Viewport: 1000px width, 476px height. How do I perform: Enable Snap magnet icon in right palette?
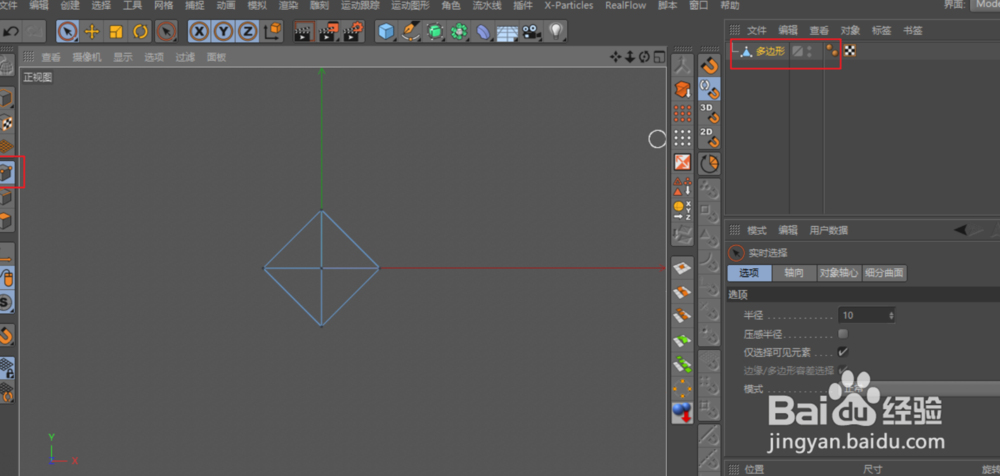click(710, 65)
